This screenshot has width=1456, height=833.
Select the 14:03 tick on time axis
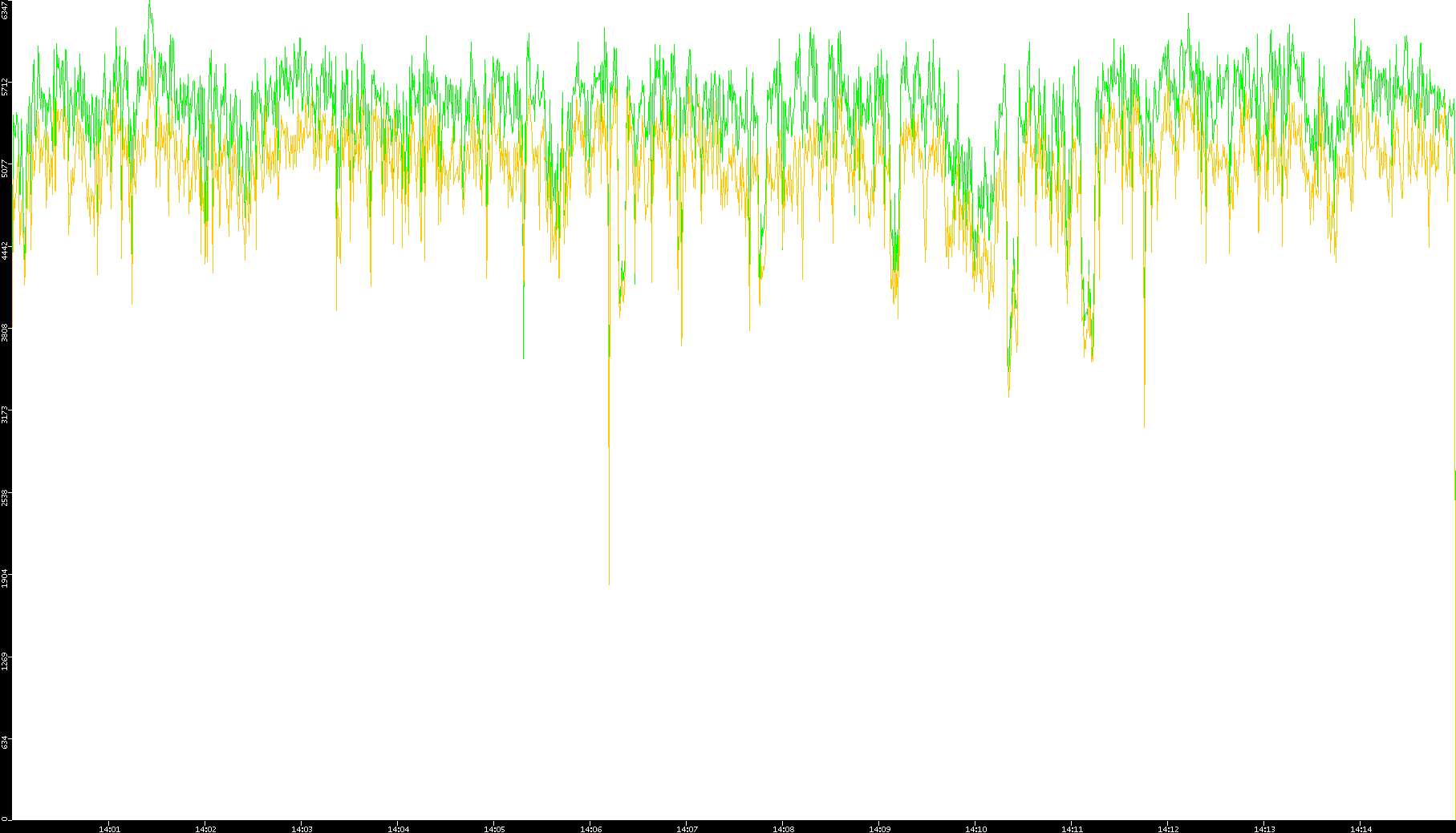click(302, 828)
